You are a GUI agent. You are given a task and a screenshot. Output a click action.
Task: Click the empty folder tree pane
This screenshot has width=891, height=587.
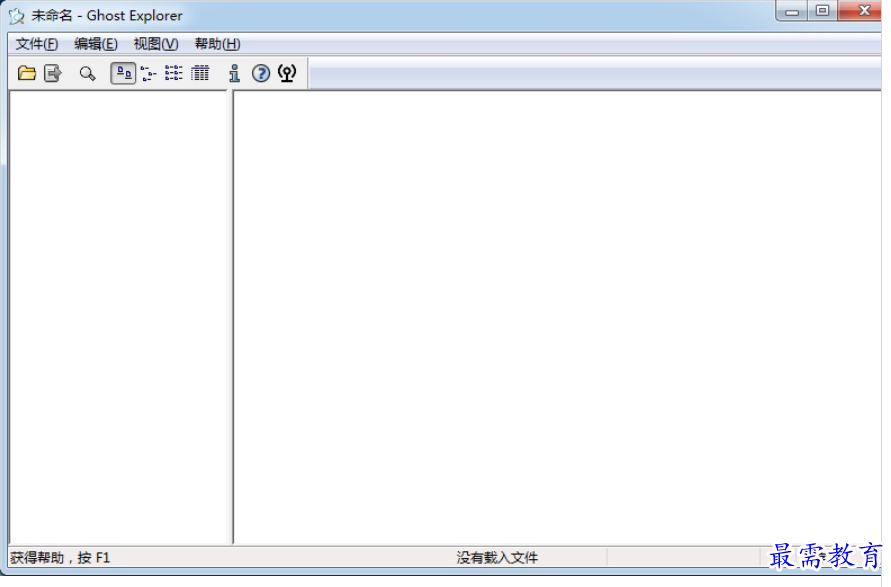tap(118, 317)
